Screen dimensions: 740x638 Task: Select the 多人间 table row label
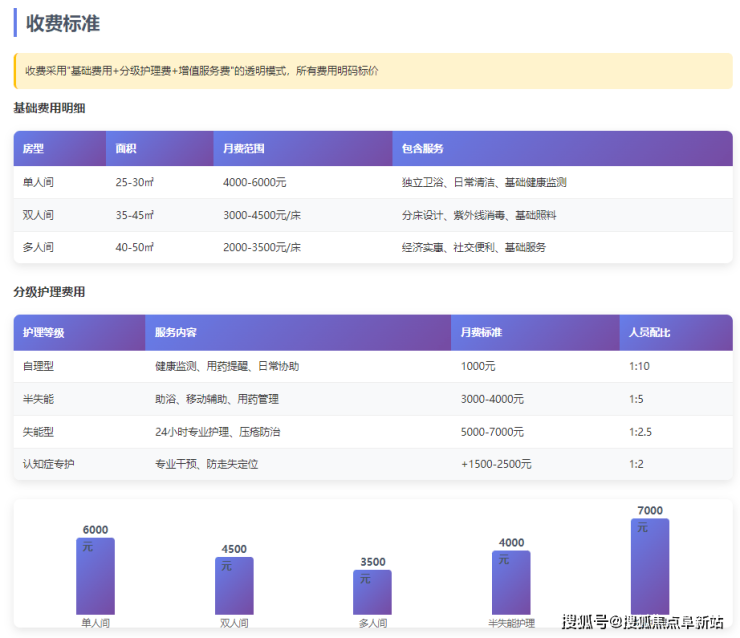pyautogui.click(x=38, y=247)
